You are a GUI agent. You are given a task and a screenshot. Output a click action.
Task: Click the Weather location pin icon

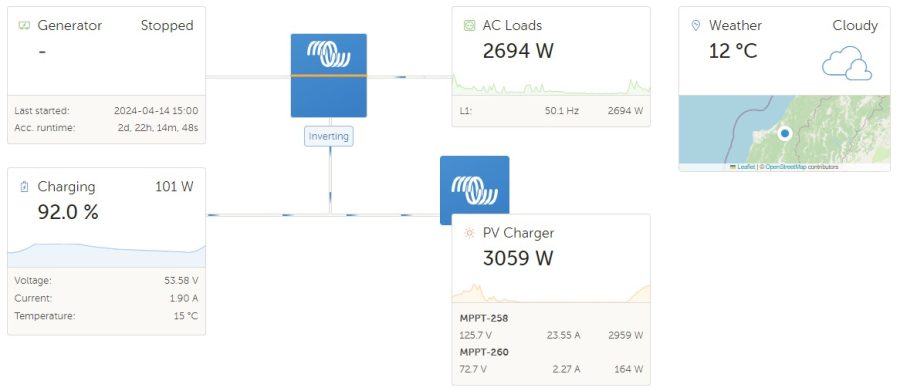click(696, 25)
